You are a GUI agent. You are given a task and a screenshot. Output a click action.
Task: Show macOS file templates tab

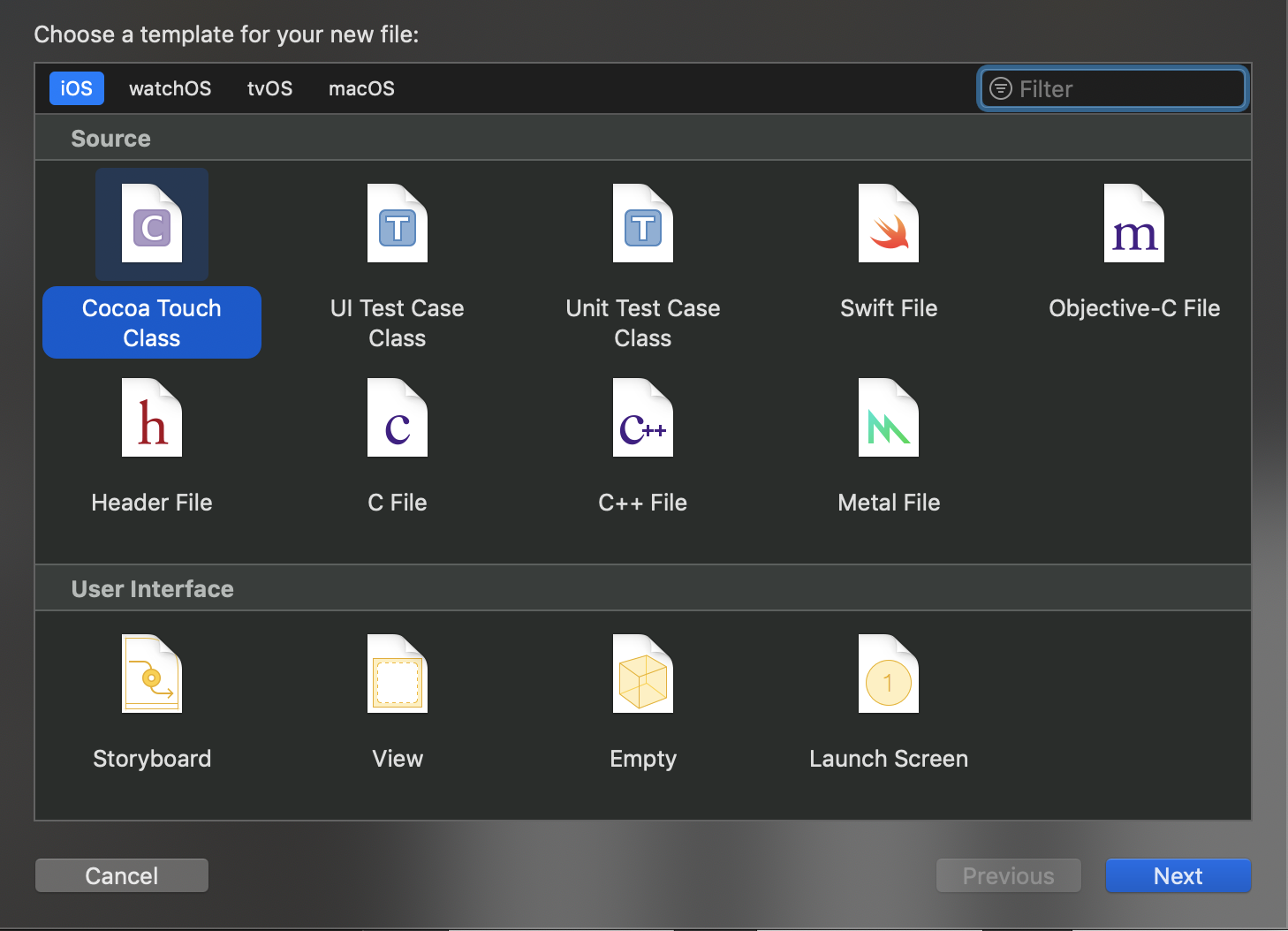tap(361, 88)
